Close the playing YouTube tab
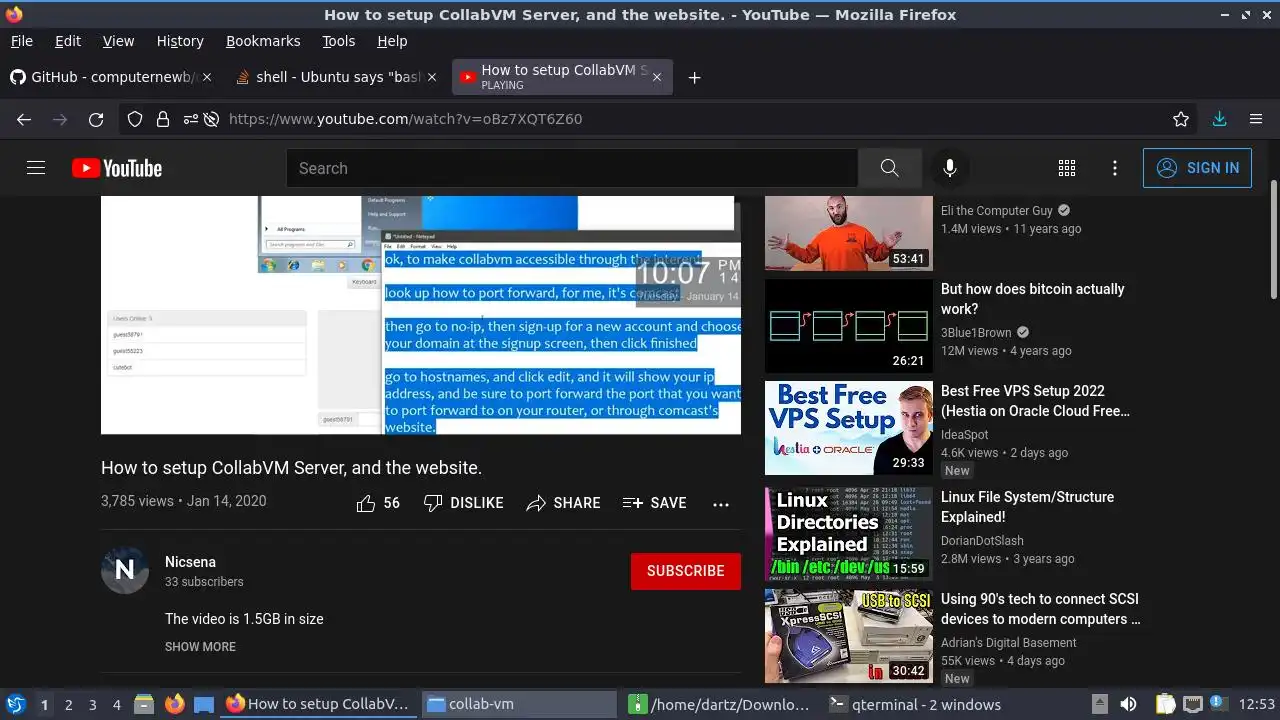1280x720 pixels. (x=656, y=77)
